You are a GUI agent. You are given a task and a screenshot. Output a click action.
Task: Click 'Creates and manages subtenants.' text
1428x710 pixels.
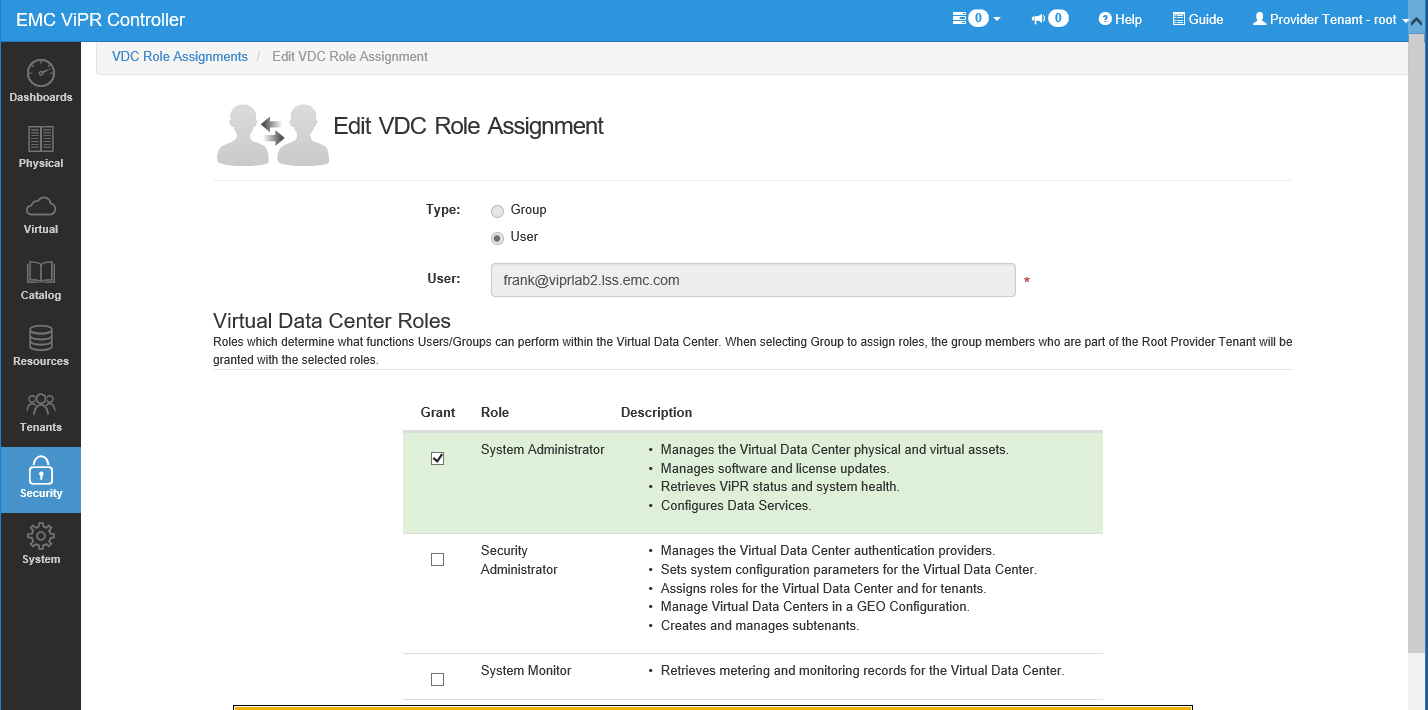coord(760,625)
